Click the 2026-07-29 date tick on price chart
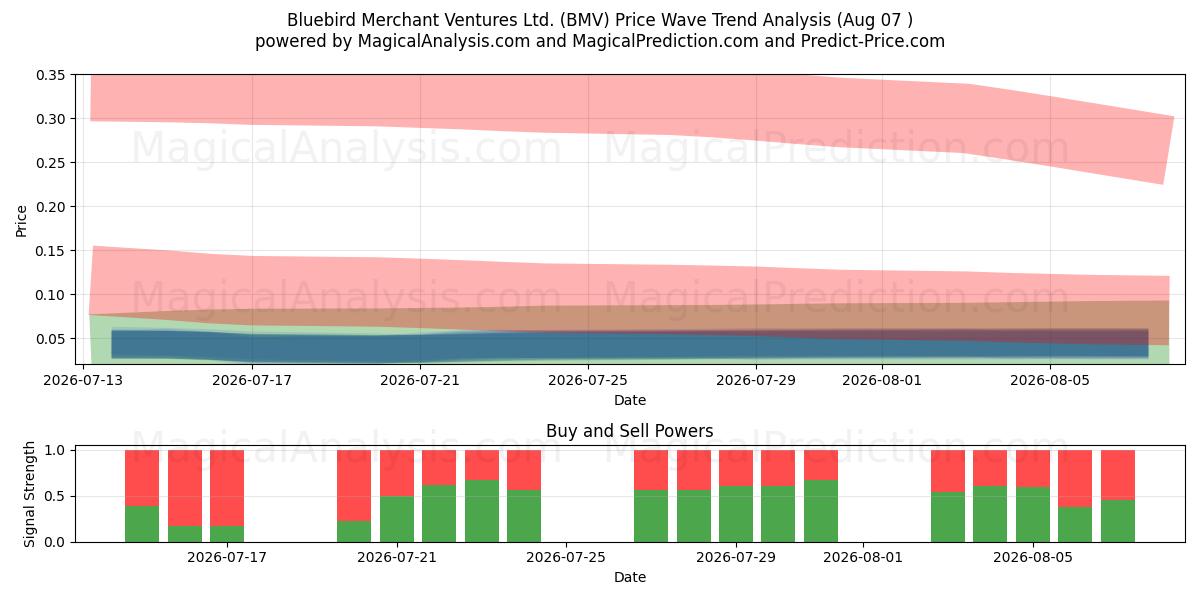The height and width of the screenshot is (600, 1200). click(756, 380)
